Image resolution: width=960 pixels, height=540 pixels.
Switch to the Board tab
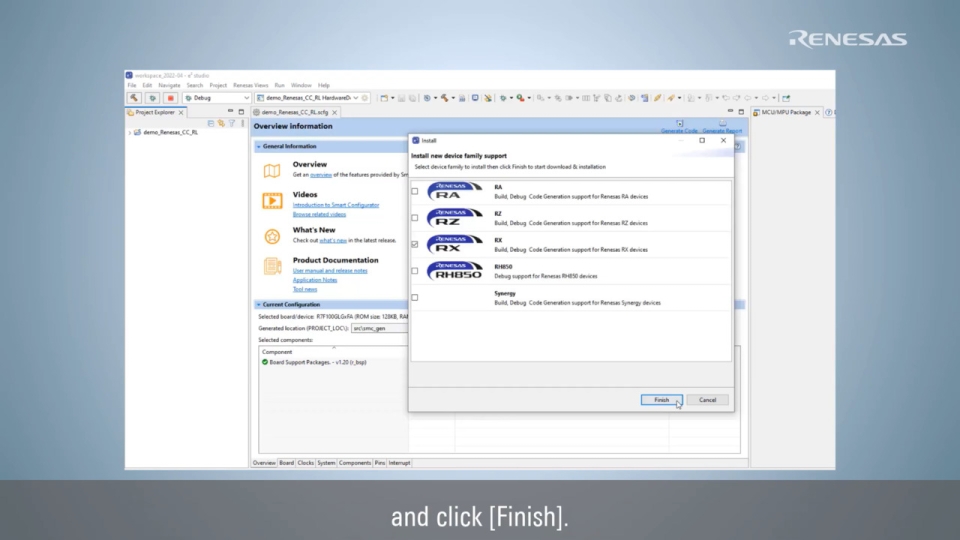pyautogui.click(x=287, y=463)
